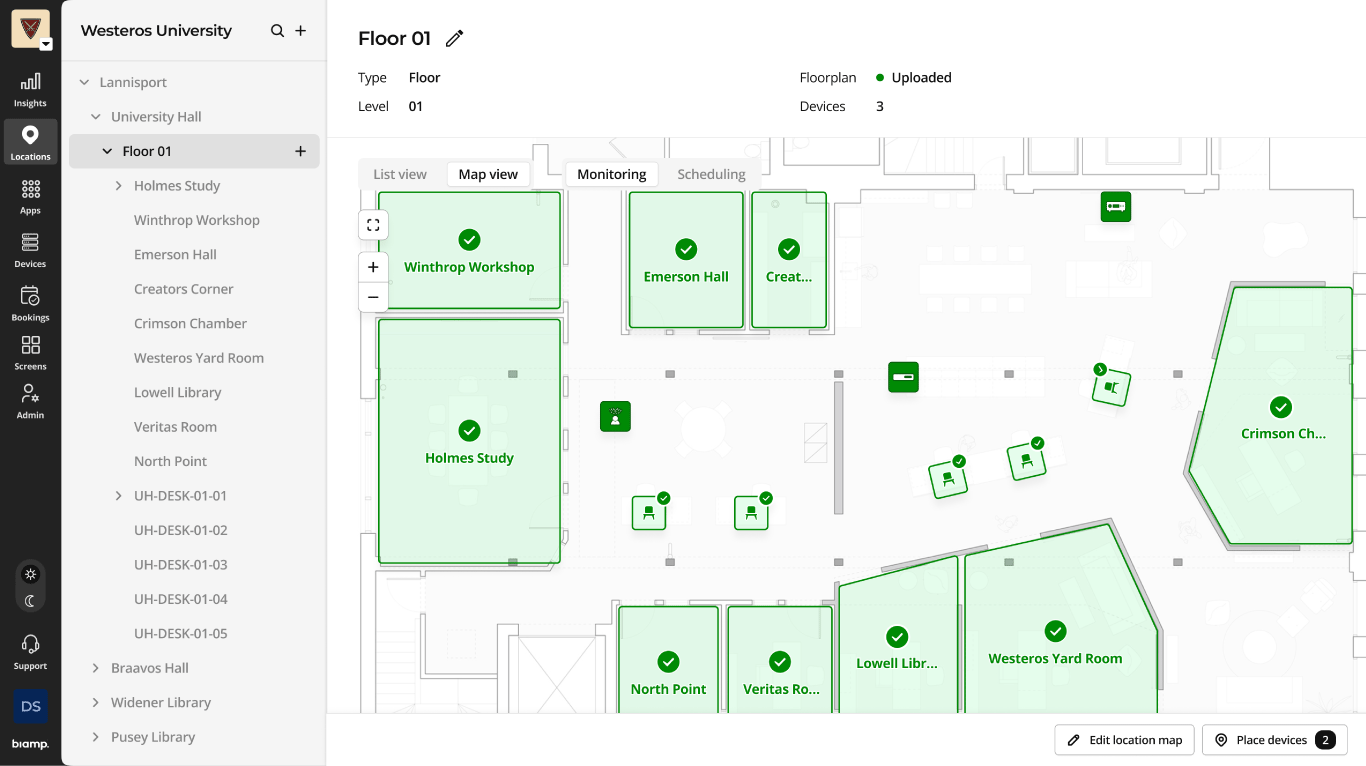Click the search icon next to Westeros University
This screenshot has height=766, width=1366.
pos(276,31)
